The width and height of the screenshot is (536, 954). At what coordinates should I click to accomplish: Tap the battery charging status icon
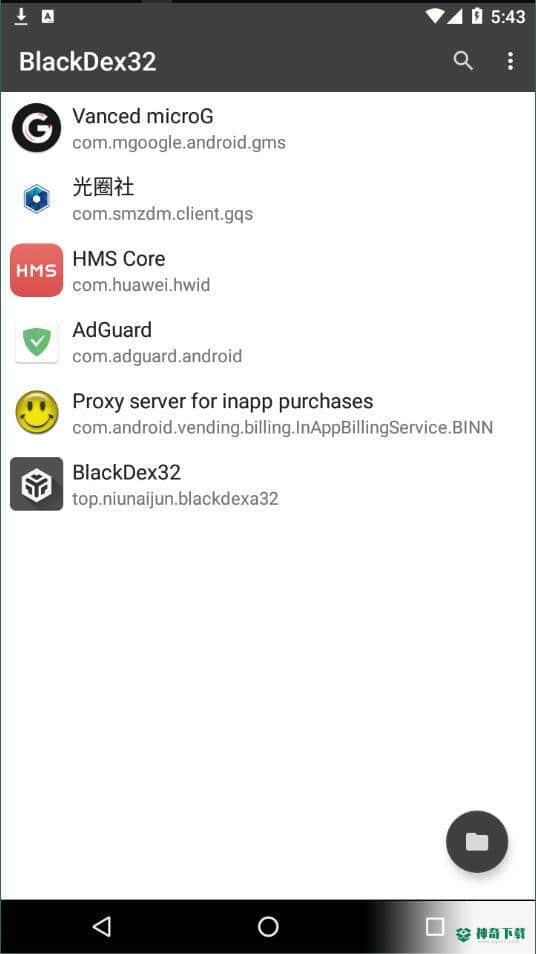click(478, 16)
